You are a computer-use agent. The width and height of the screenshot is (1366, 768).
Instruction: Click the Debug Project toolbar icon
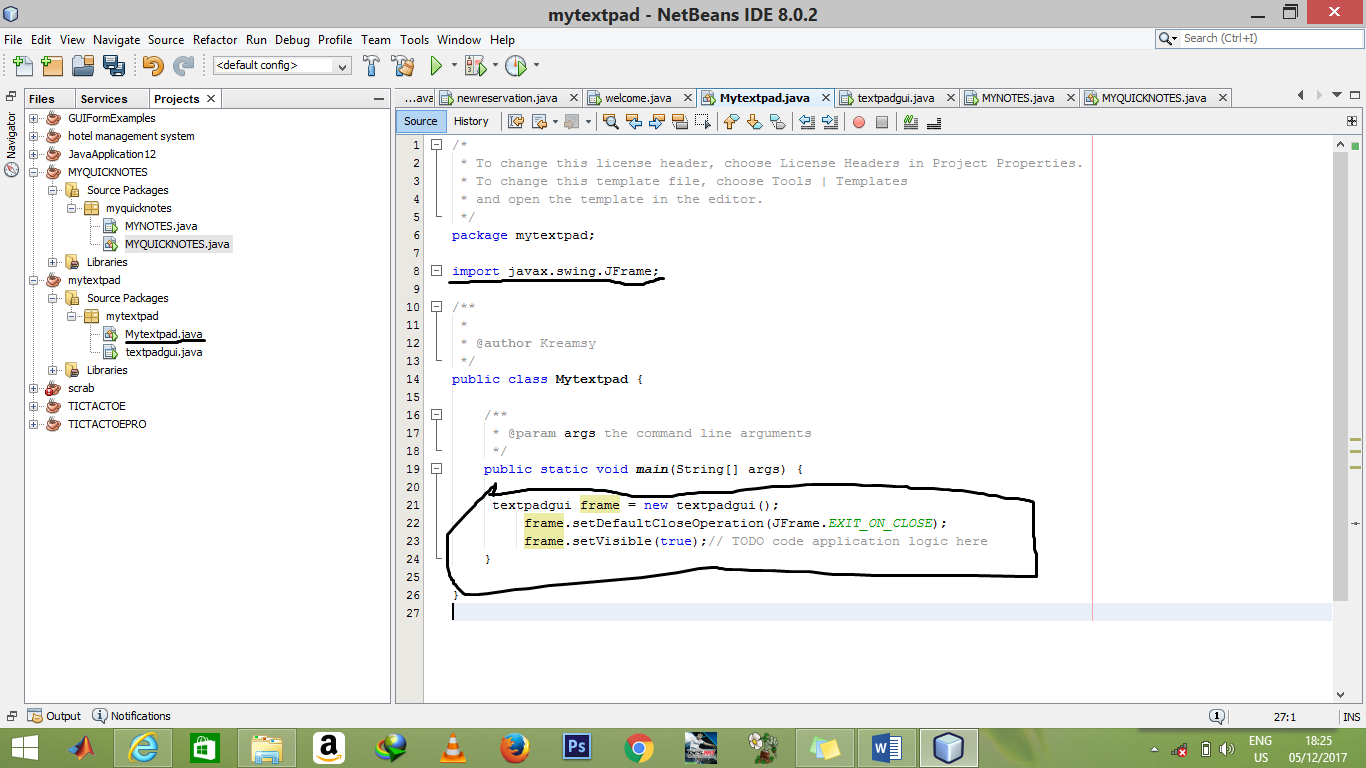(x=474, y=66)
